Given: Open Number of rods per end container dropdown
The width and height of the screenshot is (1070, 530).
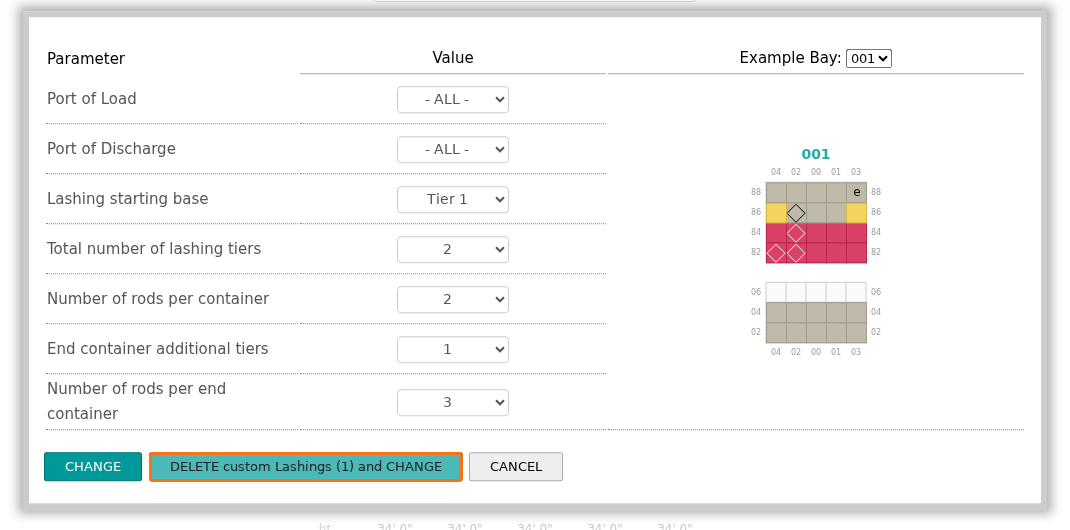Looking at the screenshot, I should click(x=452, y=402).
